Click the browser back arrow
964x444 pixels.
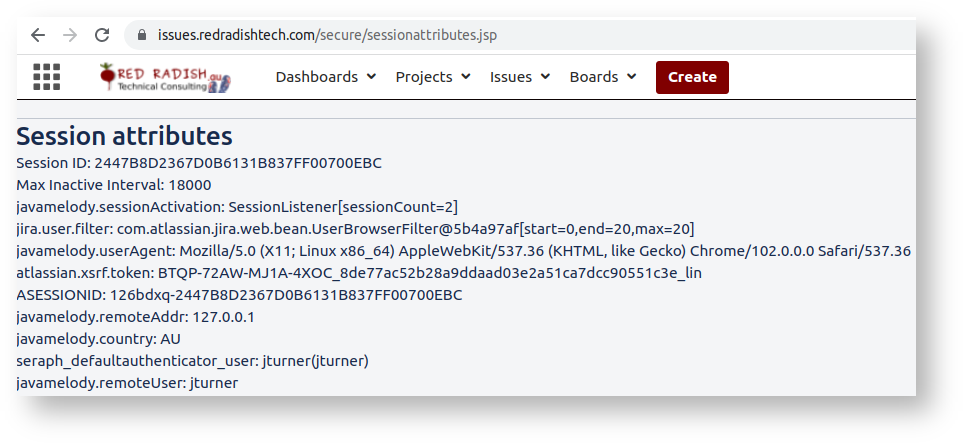[38, 35]
